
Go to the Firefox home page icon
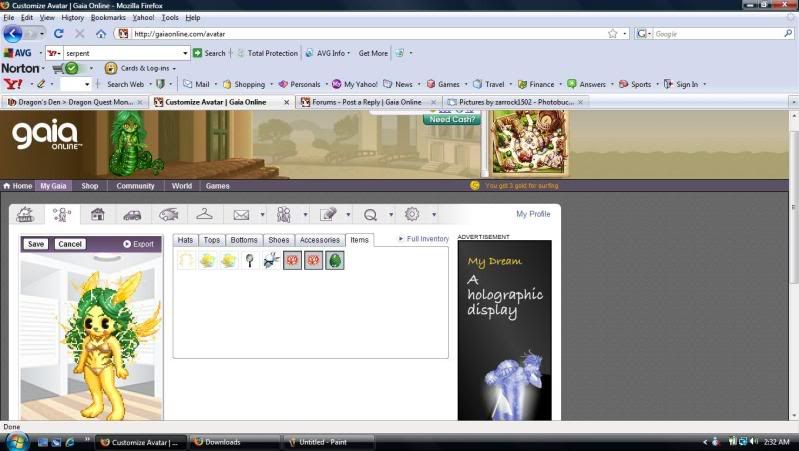(x=101, y=34)
